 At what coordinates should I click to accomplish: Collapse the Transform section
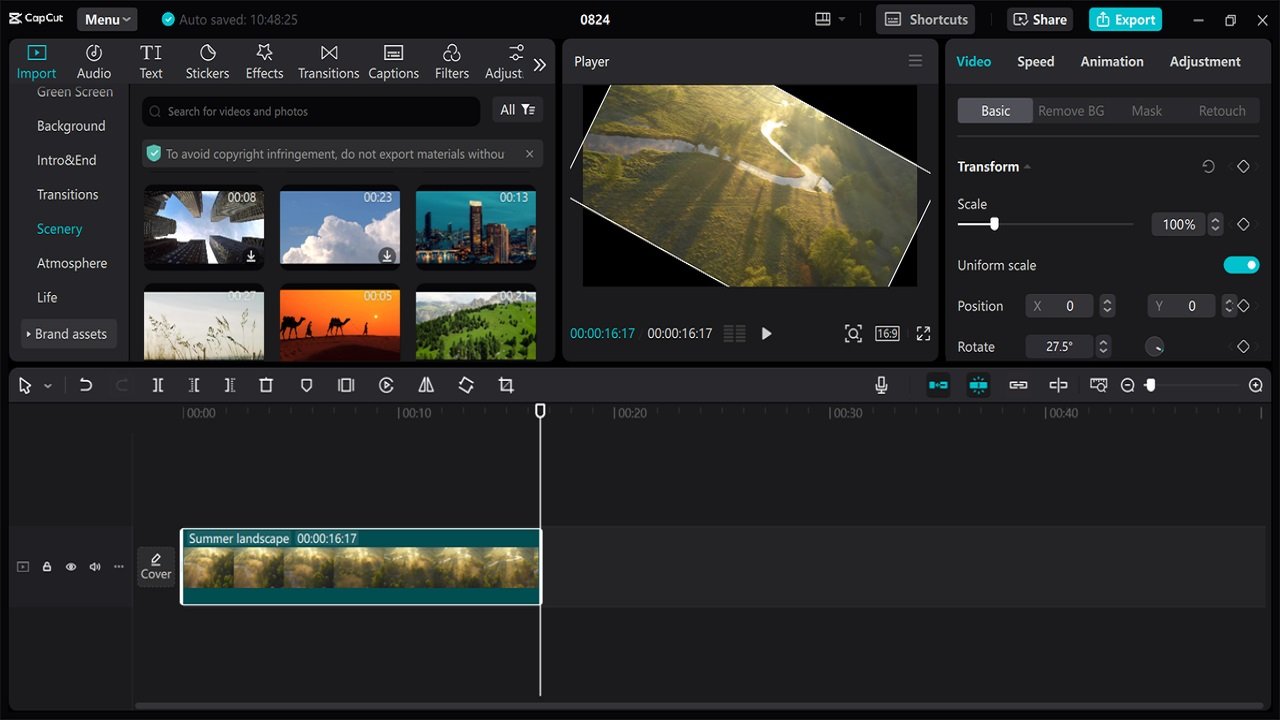(x=1029, y=166)
